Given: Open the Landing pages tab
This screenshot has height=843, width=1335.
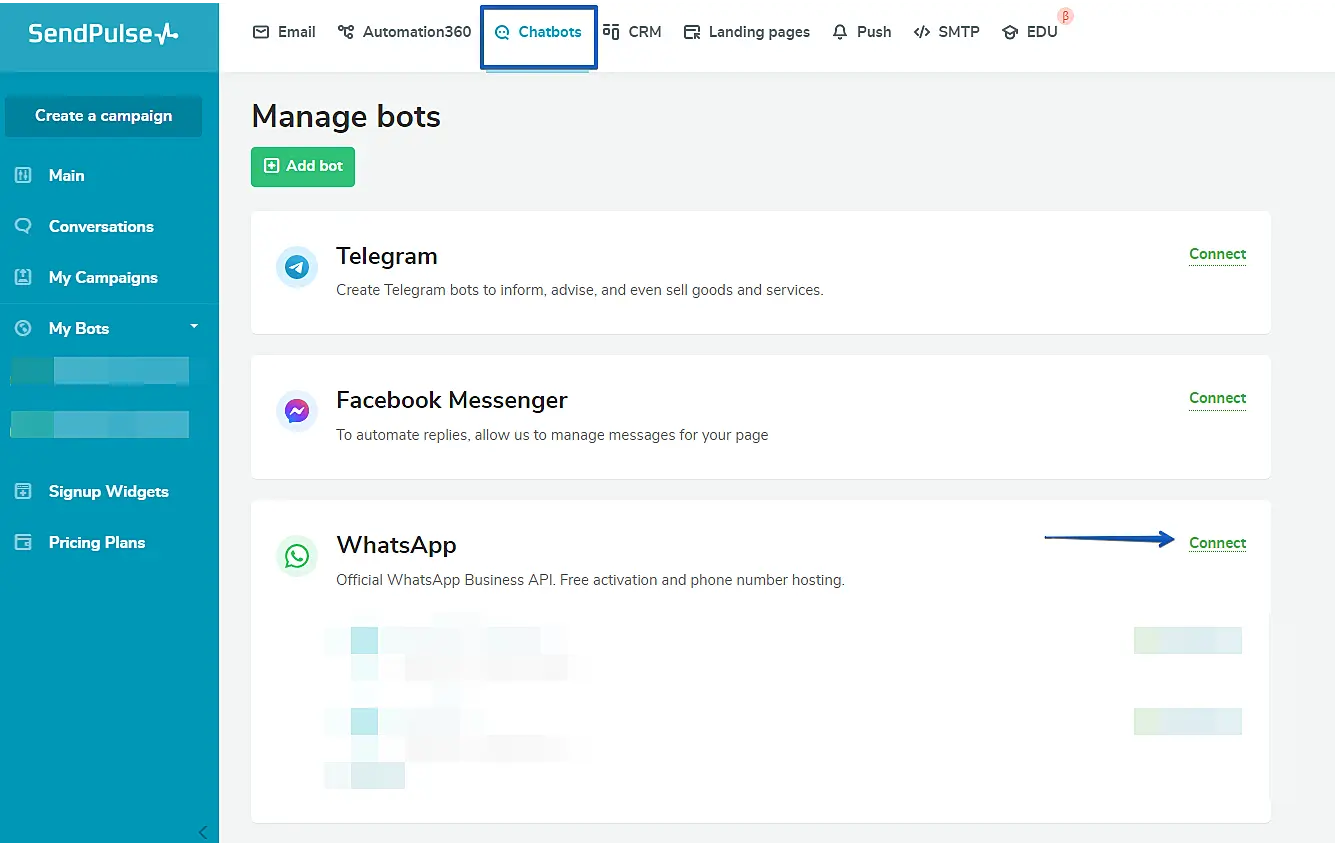Looking at the screenshot, I should pos(746,32).
